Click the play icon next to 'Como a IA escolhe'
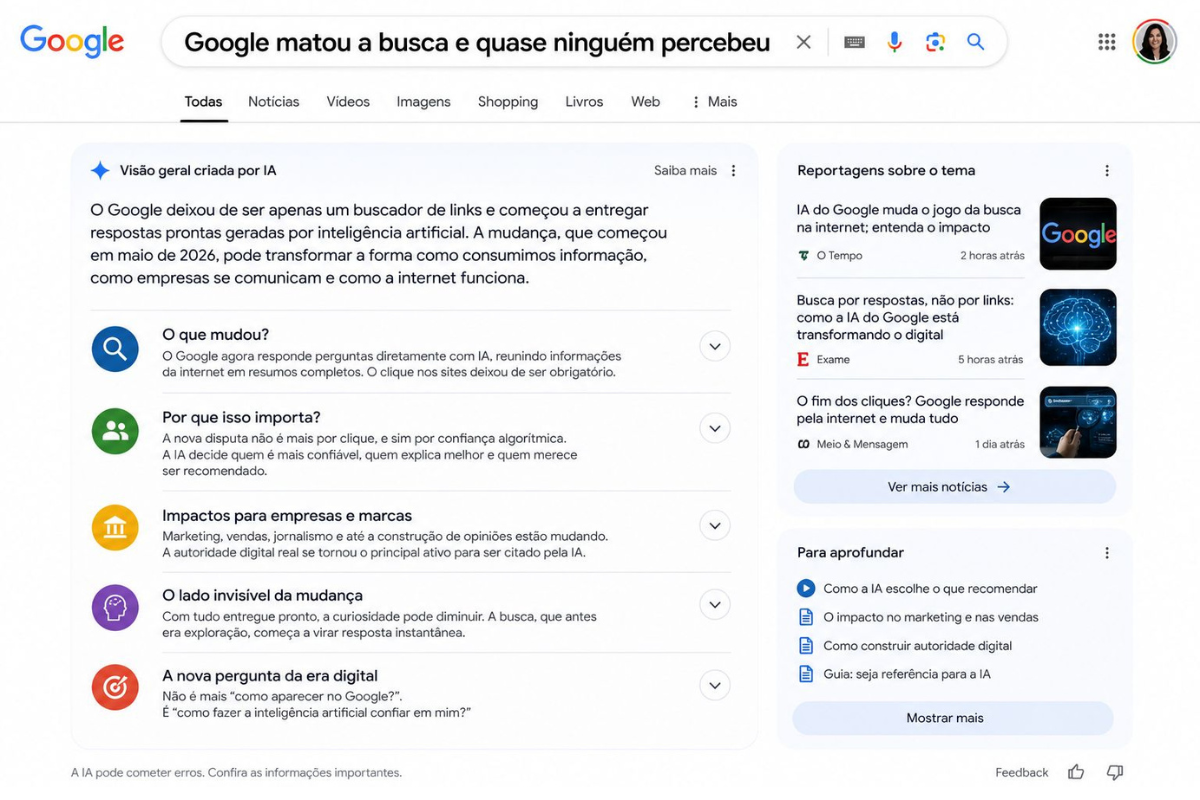Viewport: 1200px width, 800px height. (806, 588)
